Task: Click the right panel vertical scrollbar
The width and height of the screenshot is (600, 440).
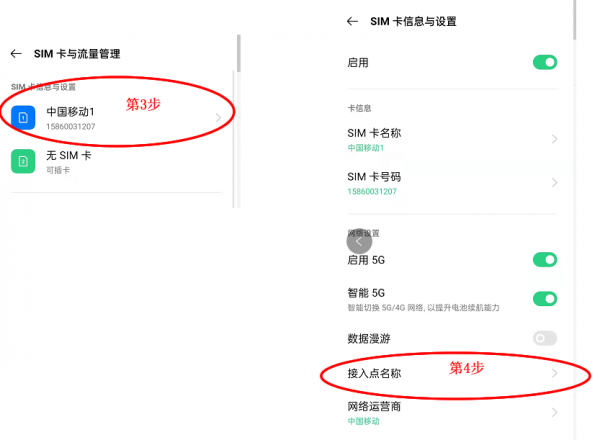Action: [x=574, y=20]
